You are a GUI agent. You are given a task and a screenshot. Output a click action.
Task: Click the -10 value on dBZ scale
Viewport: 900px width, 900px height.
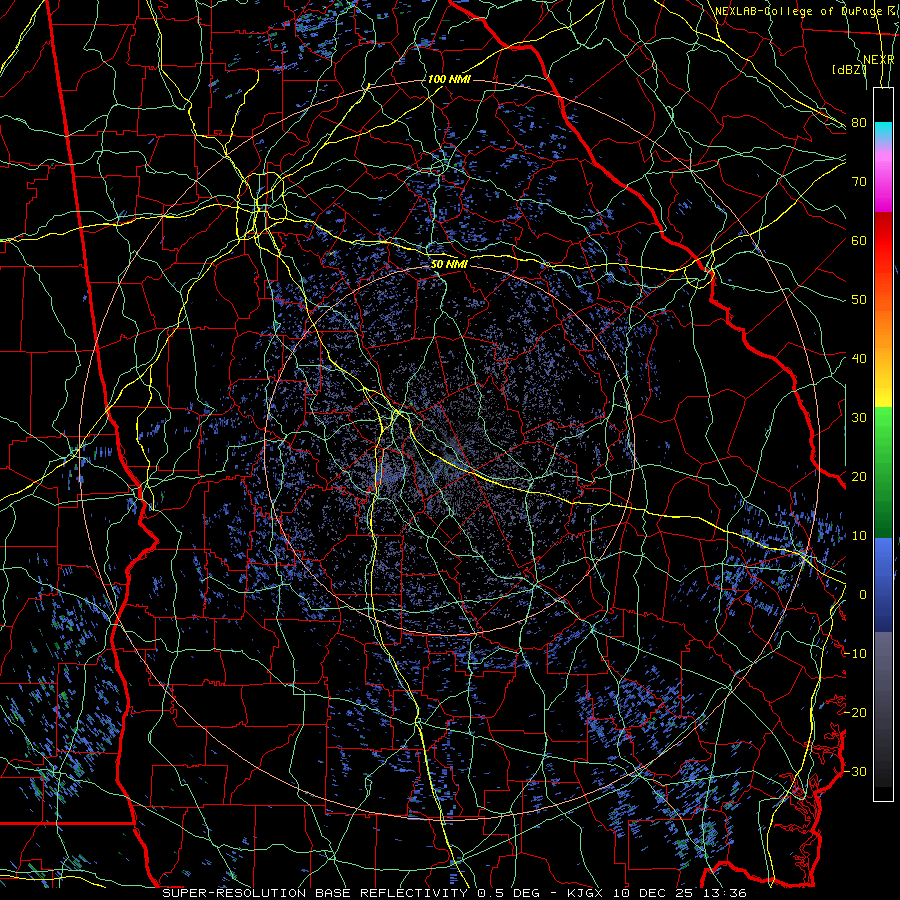855,654
